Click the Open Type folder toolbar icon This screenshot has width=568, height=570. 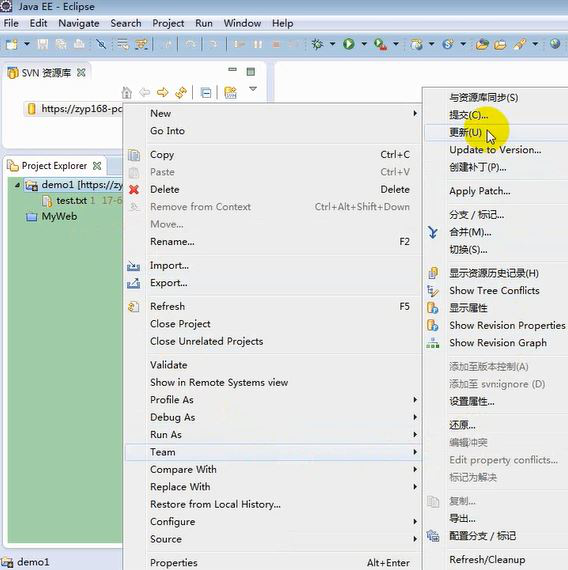click(482, 44)
